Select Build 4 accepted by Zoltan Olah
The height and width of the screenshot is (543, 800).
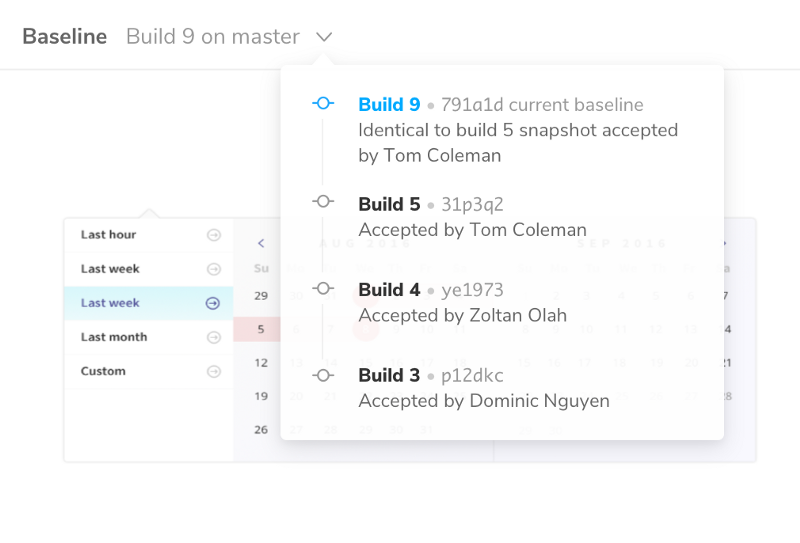462,303
